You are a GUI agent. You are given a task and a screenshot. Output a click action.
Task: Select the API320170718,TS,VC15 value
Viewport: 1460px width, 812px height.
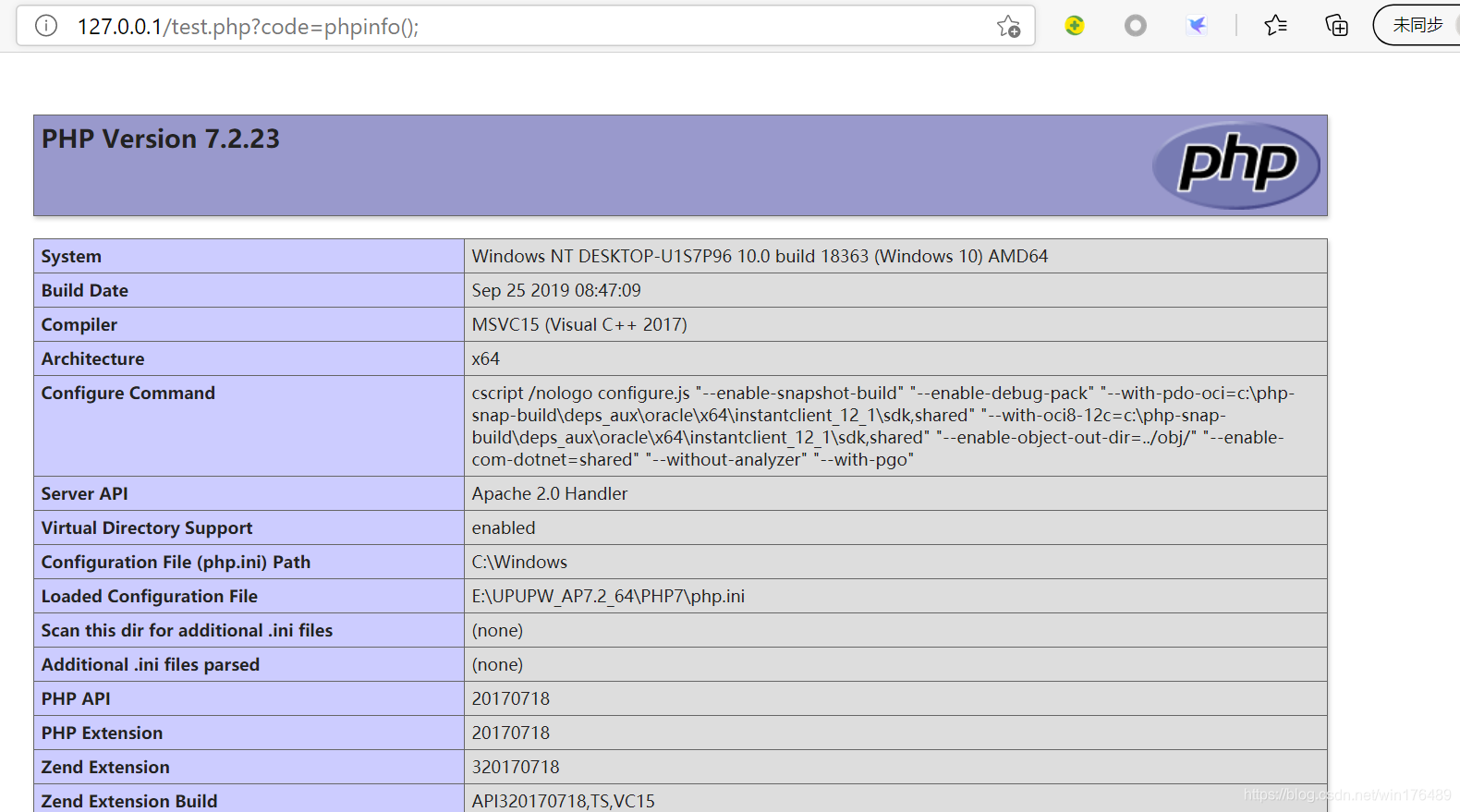point(564,801)
